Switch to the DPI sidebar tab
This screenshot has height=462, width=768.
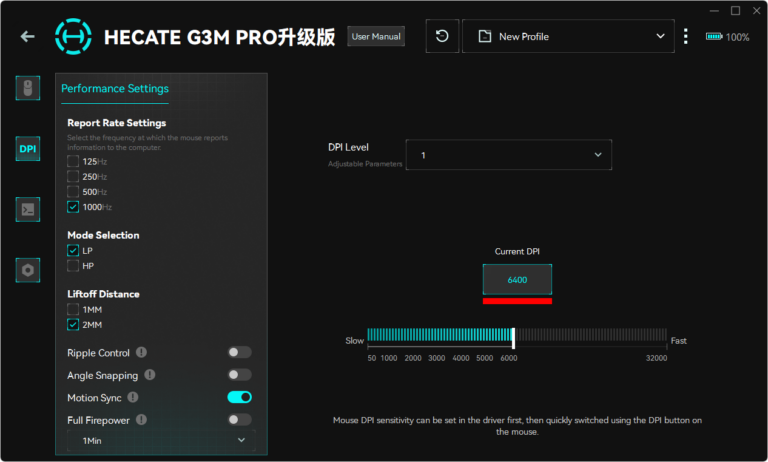28,149
